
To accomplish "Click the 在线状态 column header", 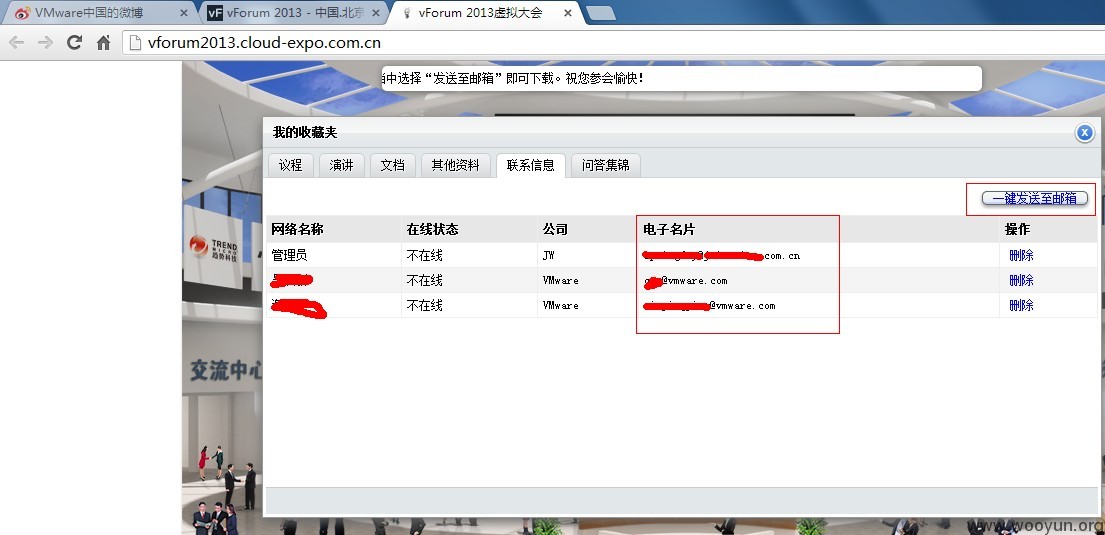I will [432, 230].
